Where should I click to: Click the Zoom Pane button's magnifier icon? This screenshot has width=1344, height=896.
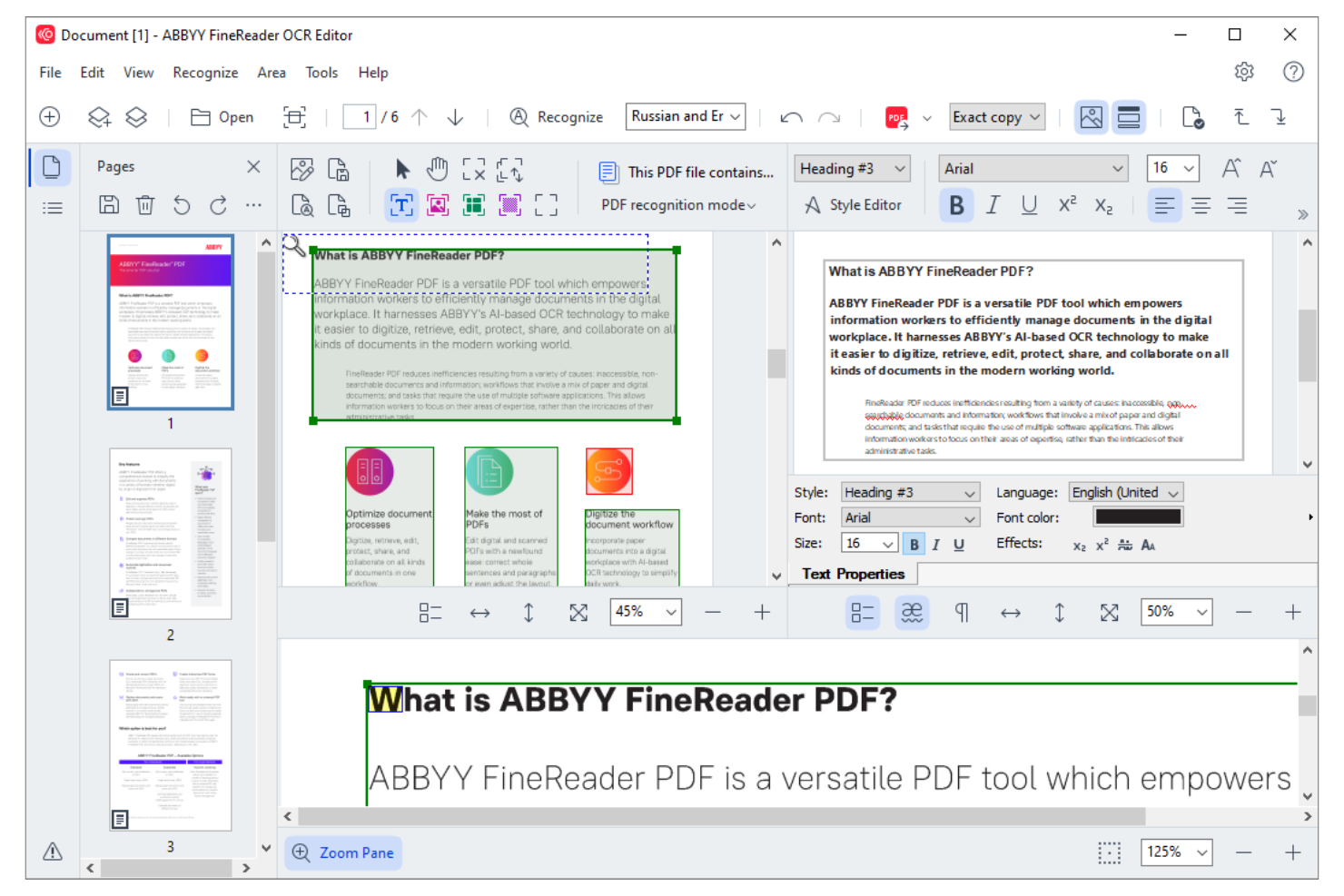tap(300, 852)
